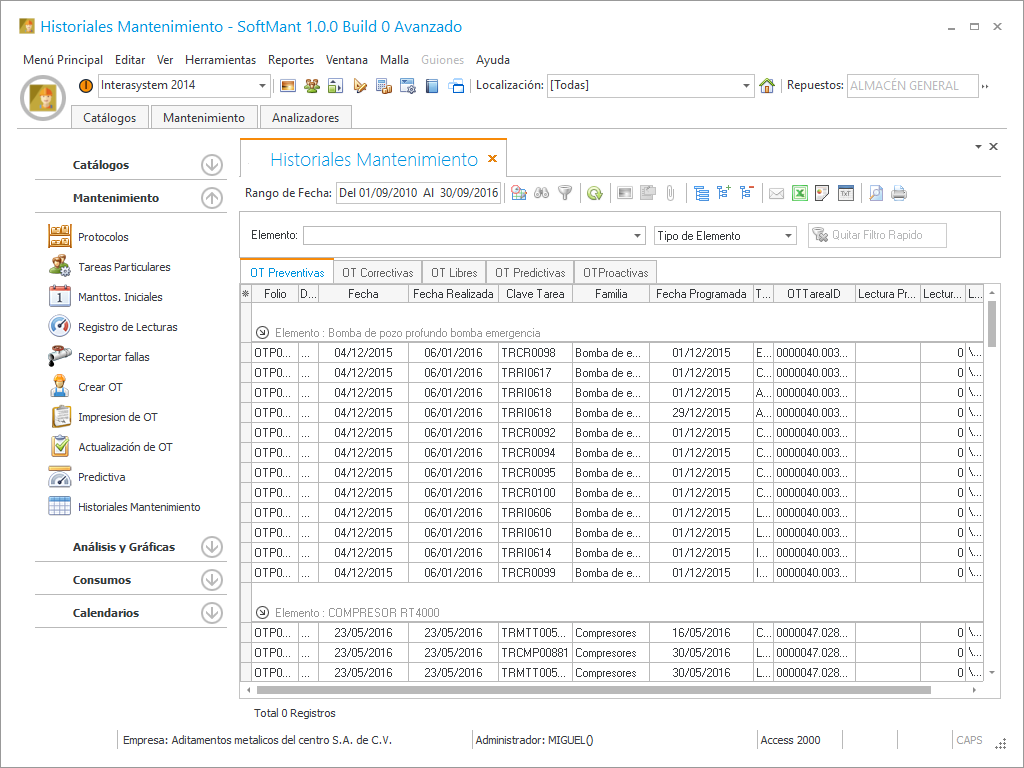Click the Rango de Fecha date field
This screenshot has height=768, width=1024.
pos(418,193)
